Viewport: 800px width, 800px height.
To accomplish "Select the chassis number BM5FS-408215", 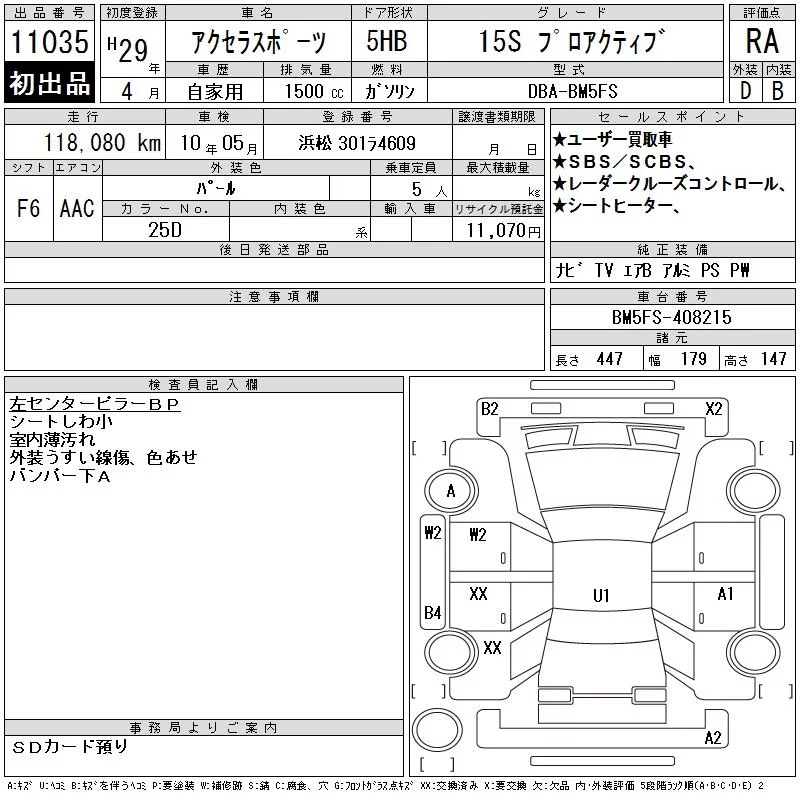I will (671, 317).
